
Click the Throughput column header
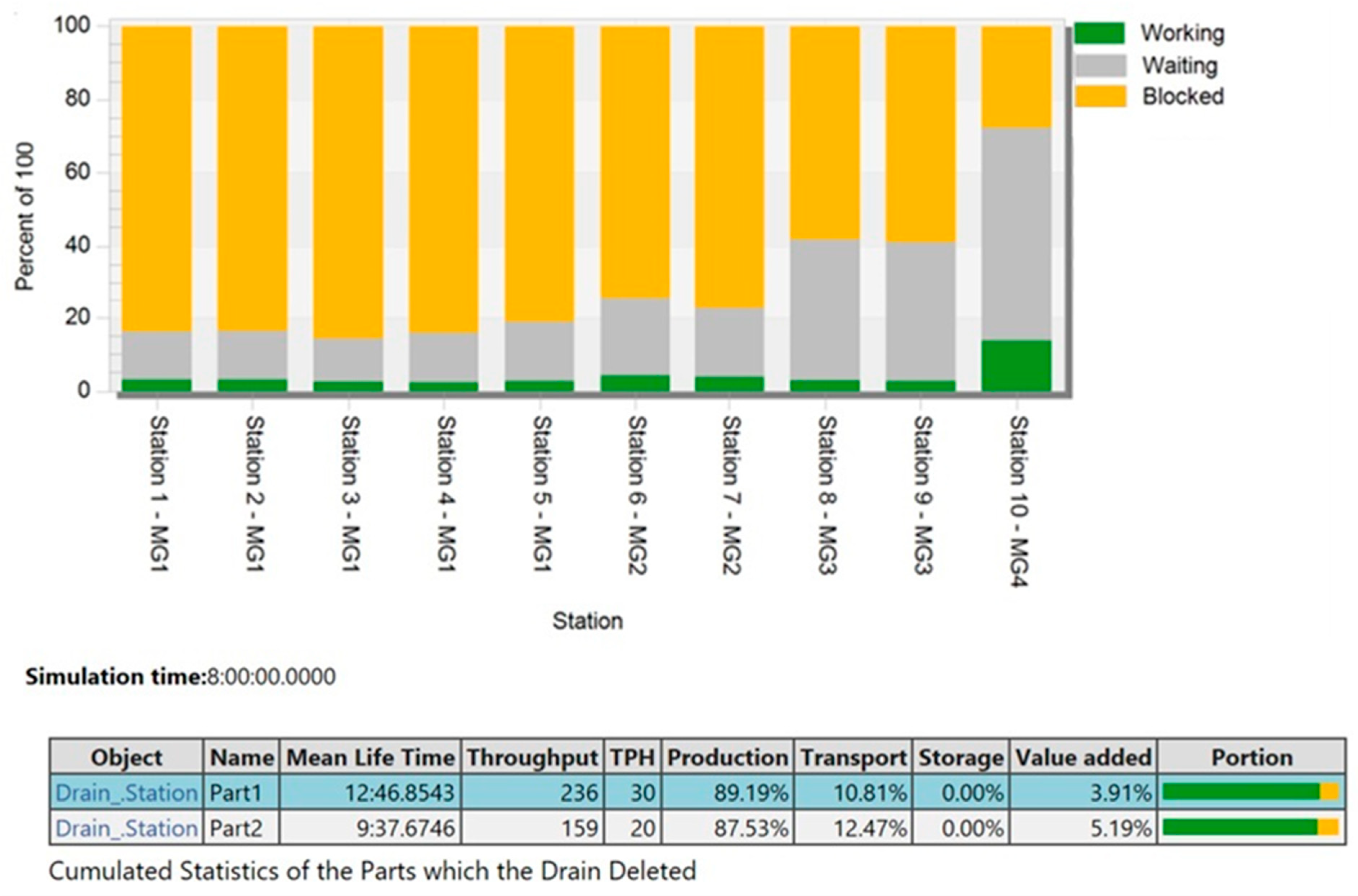[x=533, y=758]
